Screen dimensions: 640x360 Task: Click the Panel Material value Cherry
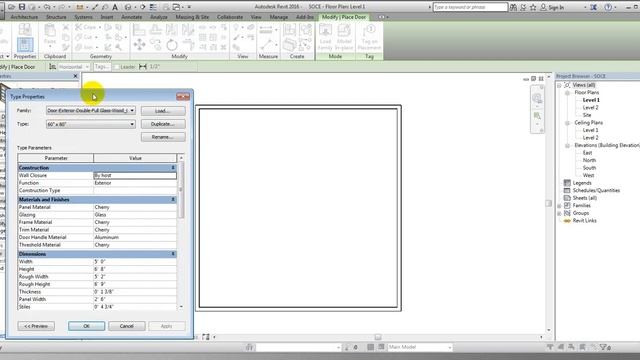[135, 207]
